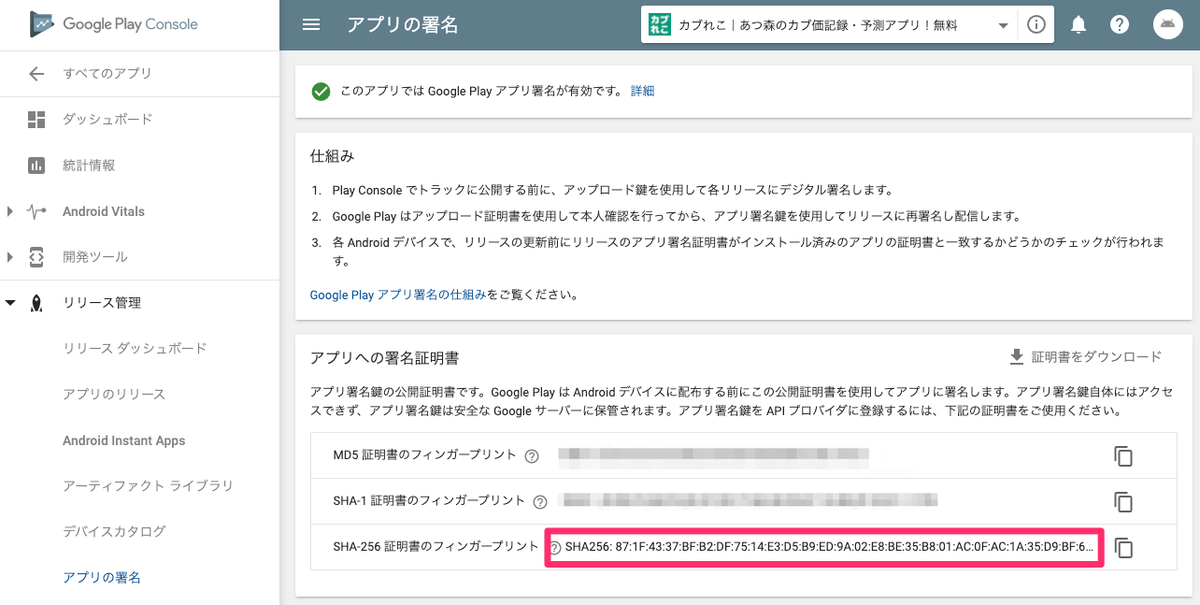This screenshot has width=1200, height=605.
Task: Open app info circle icon
Action: 1036,26
